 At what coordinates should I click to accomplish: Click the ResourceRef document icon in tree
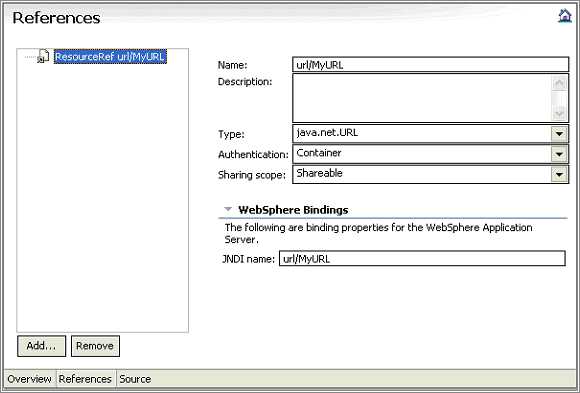click(x=43, y=56)
